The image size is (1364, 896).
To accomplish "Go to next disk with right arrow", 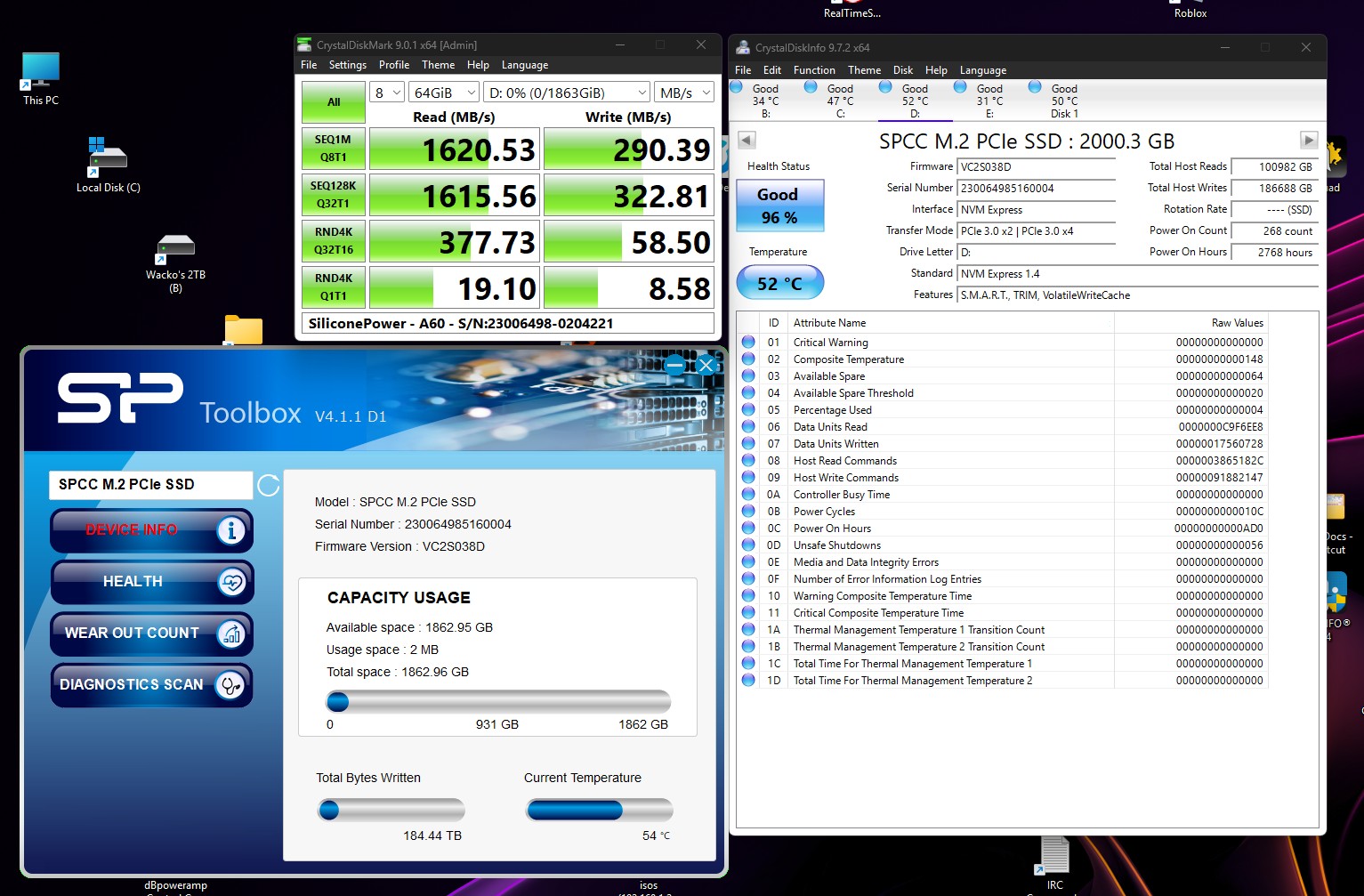I will coord(1308,141).
